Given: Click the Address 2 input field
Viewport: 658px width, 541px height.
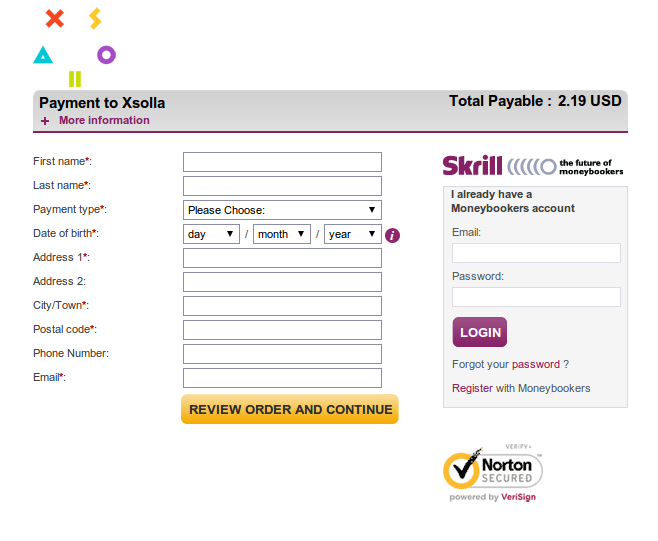Looking at the screenshot, I should tap(282, 282).
